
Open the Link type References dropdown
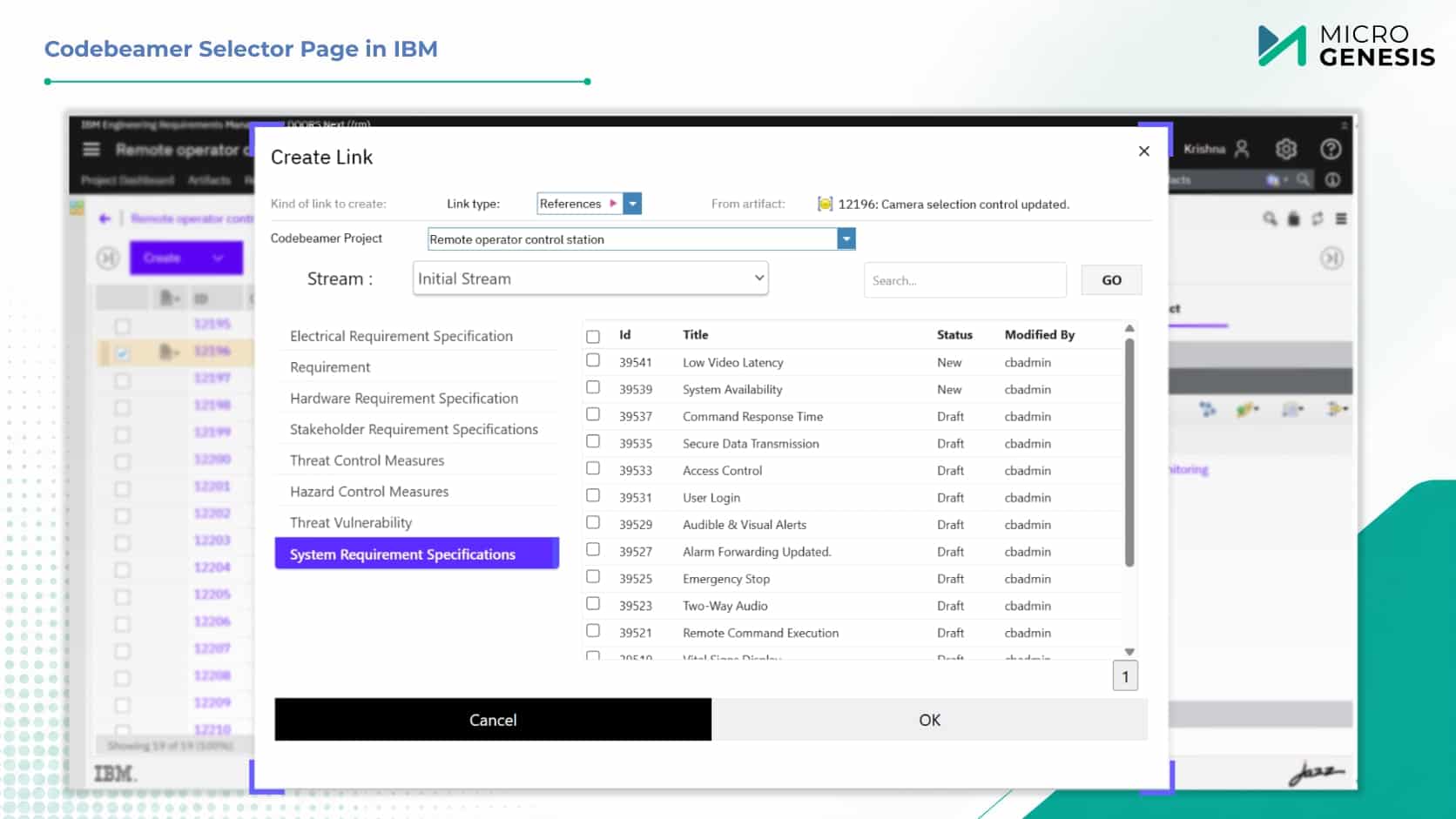click(633, 204)
